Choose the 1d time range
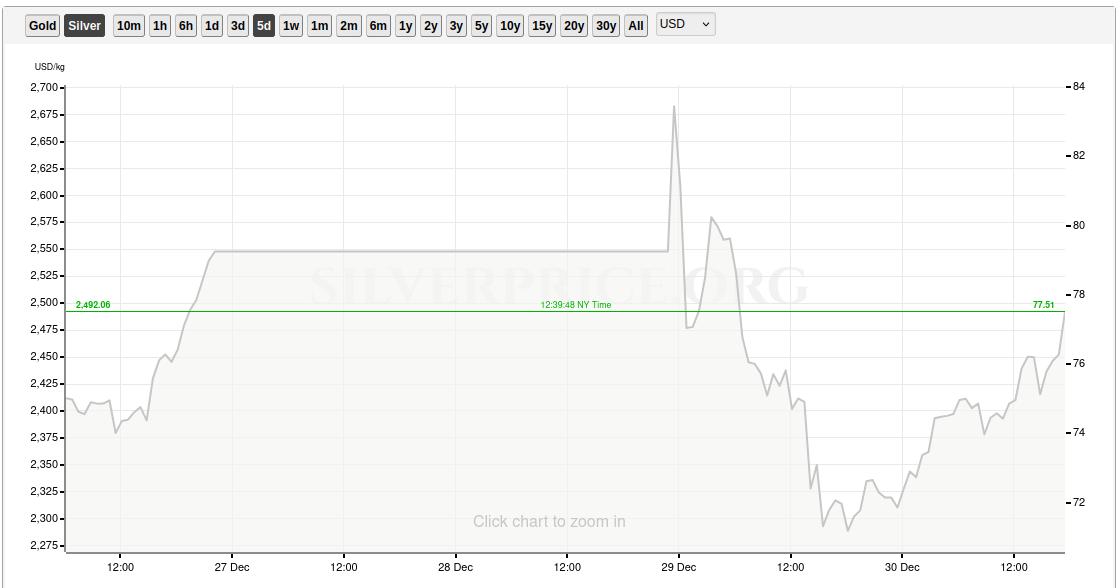Screen dimensions: 1120x588 (212, 26)
